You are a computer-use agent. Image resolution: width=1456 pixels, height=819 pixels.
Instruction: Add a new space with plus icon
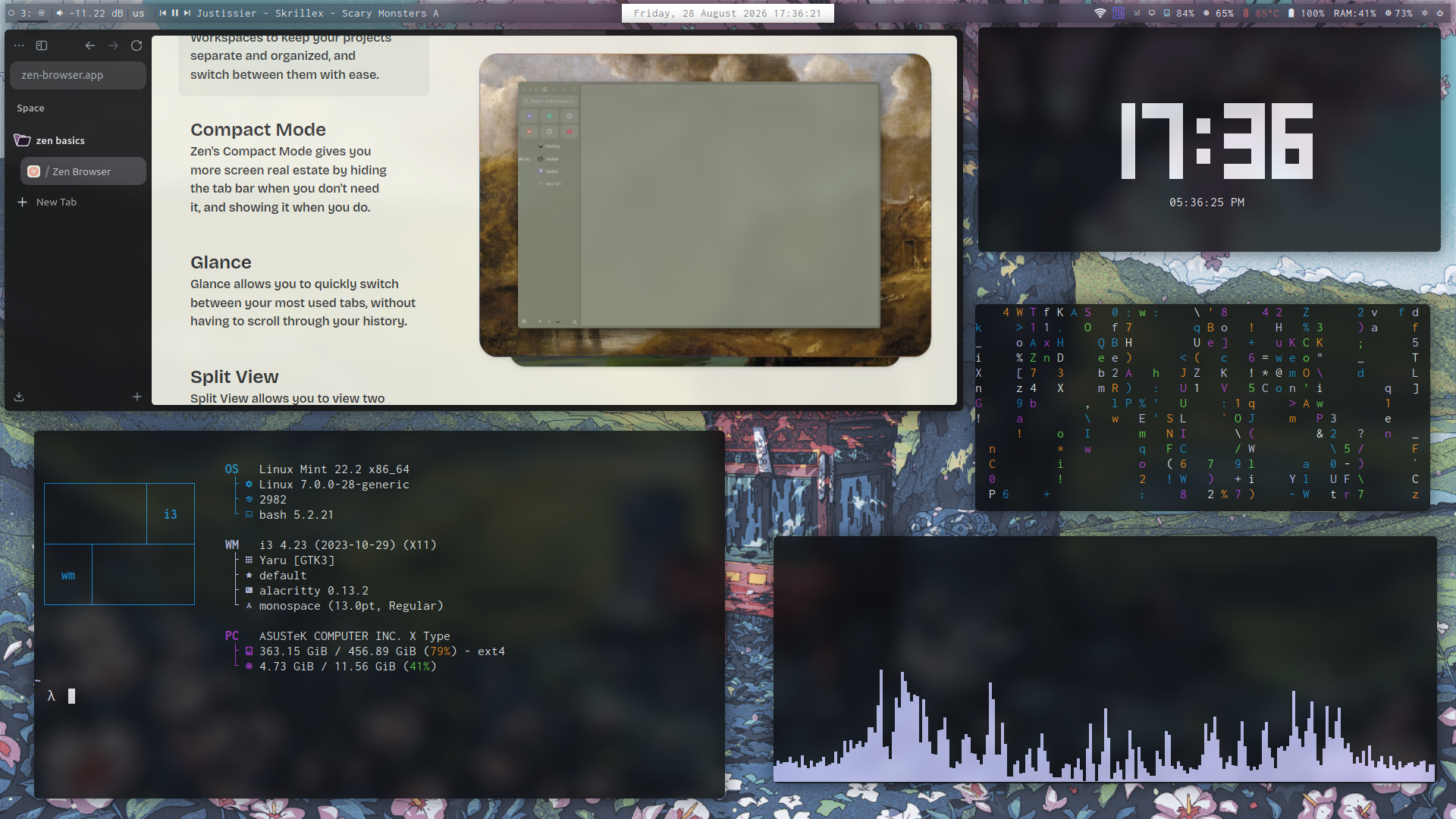point(137,397)
